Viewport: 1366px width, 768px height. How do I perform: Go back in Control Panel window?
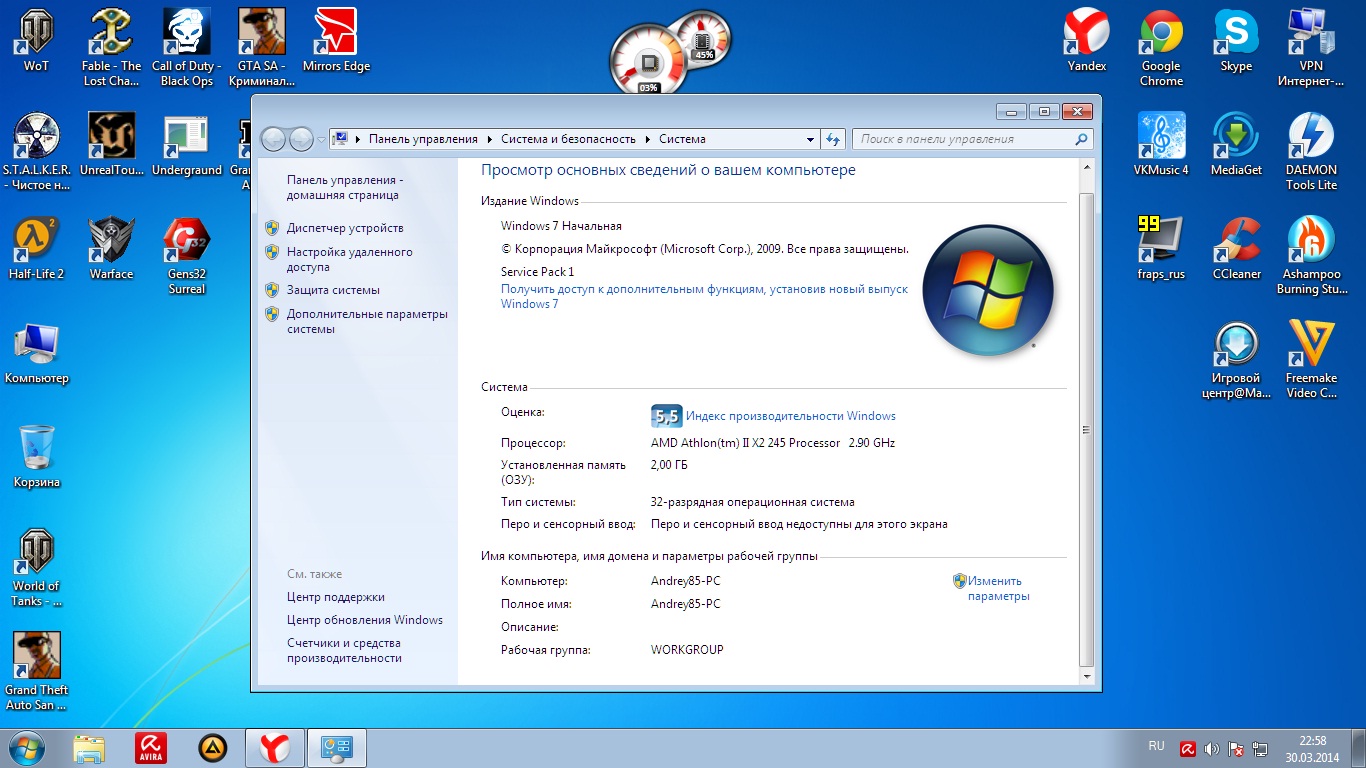click(x=273, y=139)
